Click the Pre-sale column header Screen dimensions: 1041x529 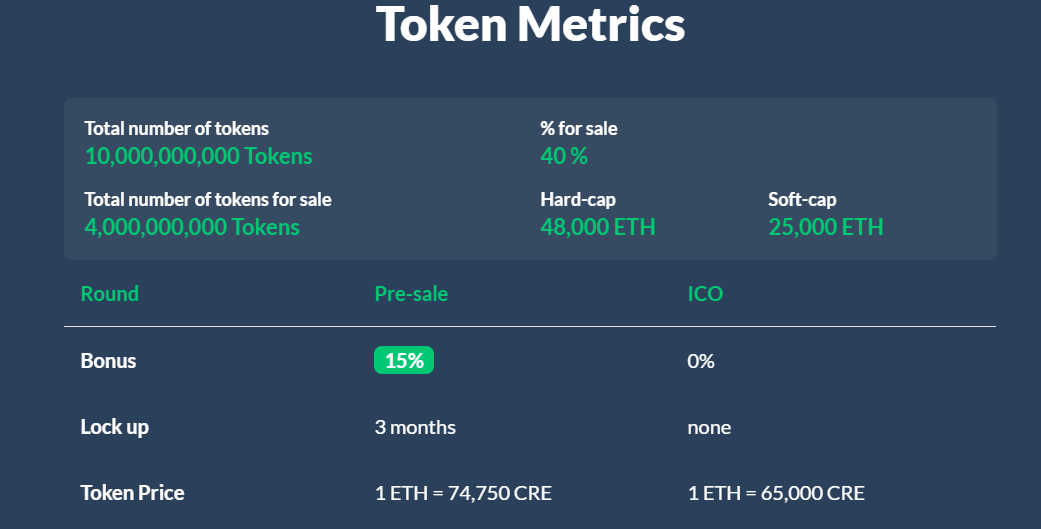click(x=411, y=293)
